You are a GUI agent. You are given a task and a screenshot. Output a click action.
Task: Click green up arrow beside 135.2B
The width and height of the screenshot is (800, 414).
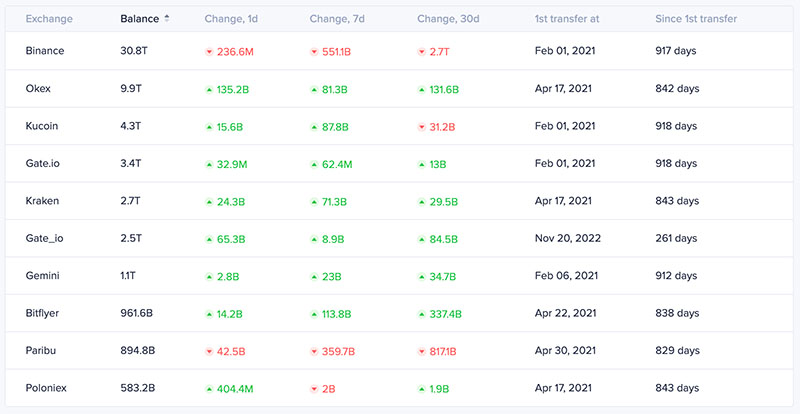pos(209,89)
